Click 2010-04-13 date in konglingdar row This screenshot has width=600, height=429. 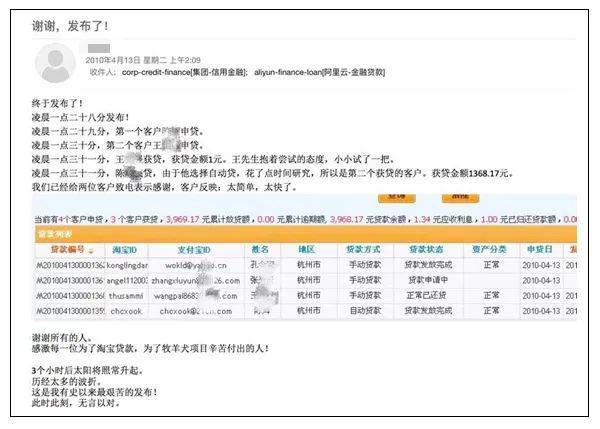pyautogui.click(x=541, y=265)
